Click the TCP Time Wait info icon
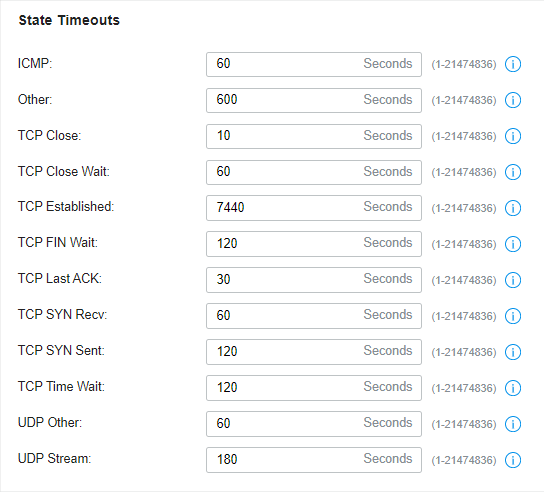This screenshot has width=544, height=492. point(512,388)
